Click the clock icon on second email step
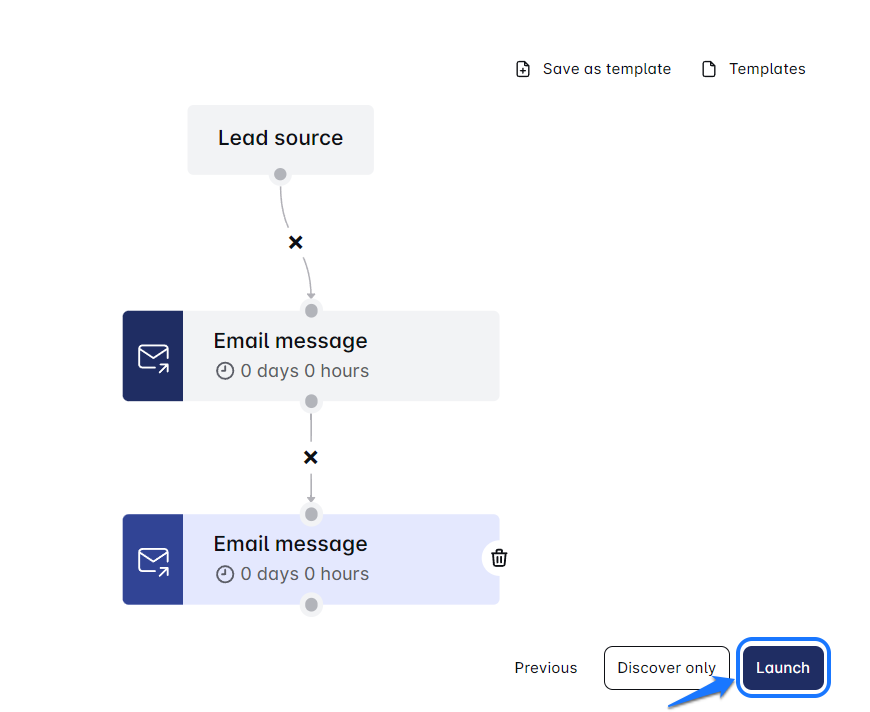Screen dimensions: 870x712 click(x=225, y=574)
